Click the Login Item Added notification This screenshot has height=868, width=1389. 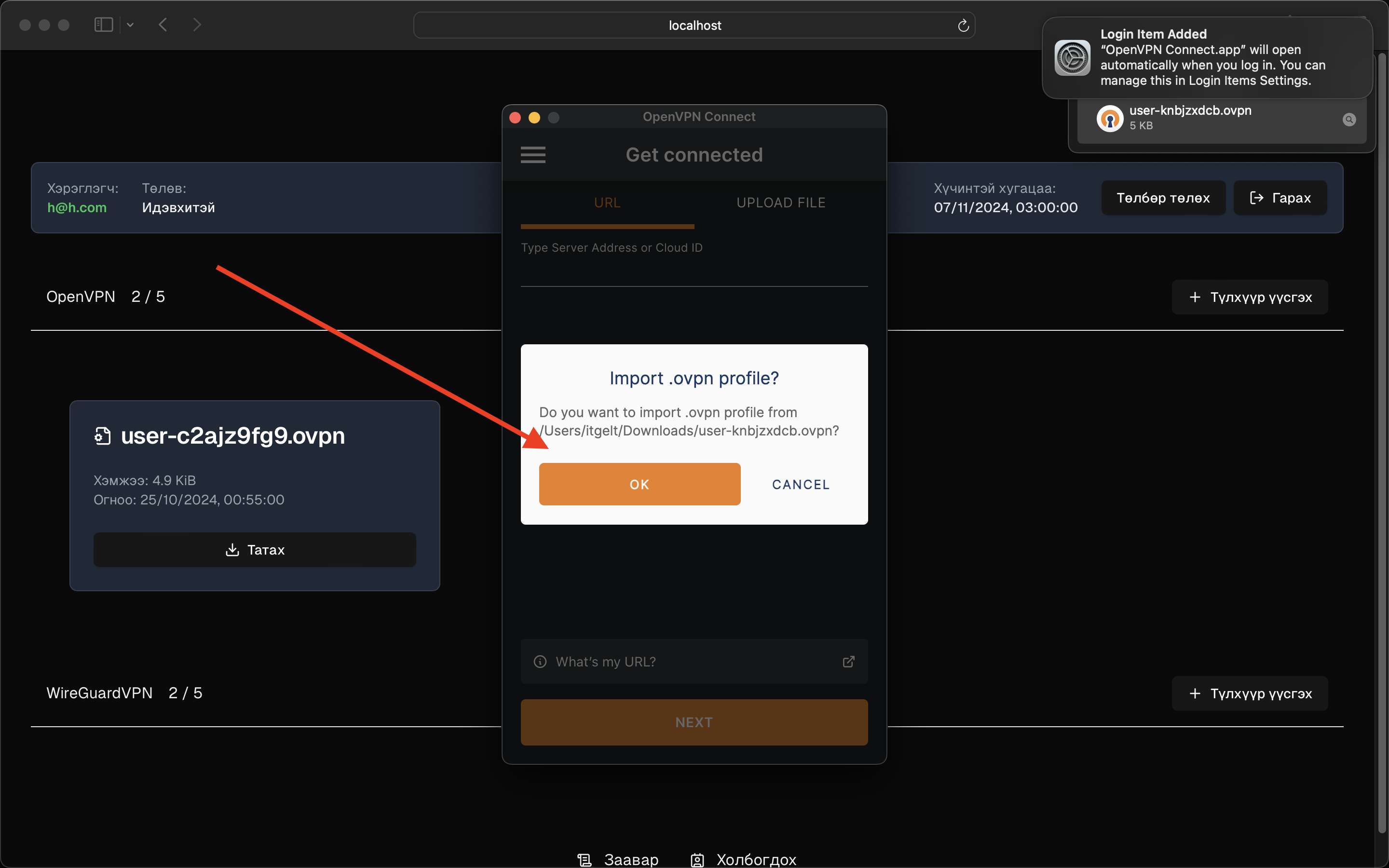[1207, 57]
